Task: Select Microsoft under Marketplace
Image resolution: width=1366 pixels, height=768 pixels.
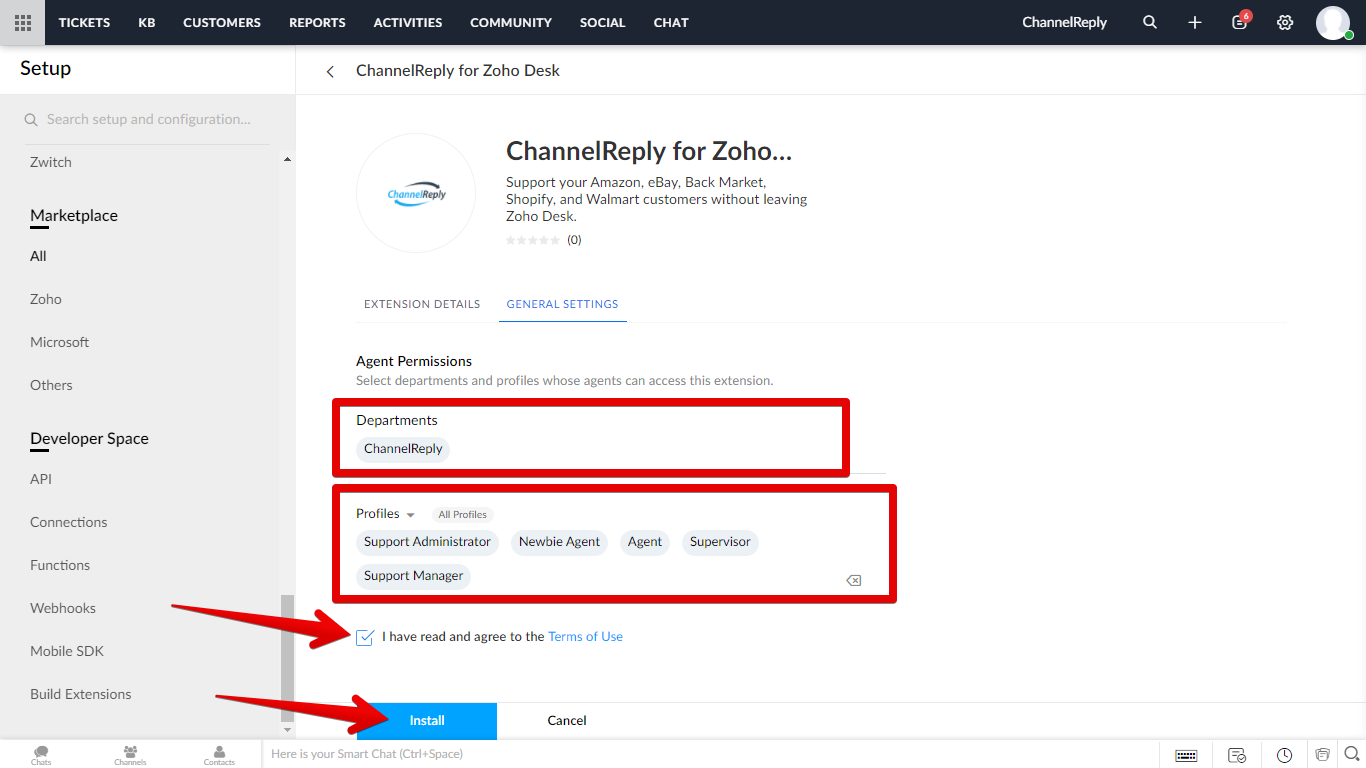Action: 60,342
